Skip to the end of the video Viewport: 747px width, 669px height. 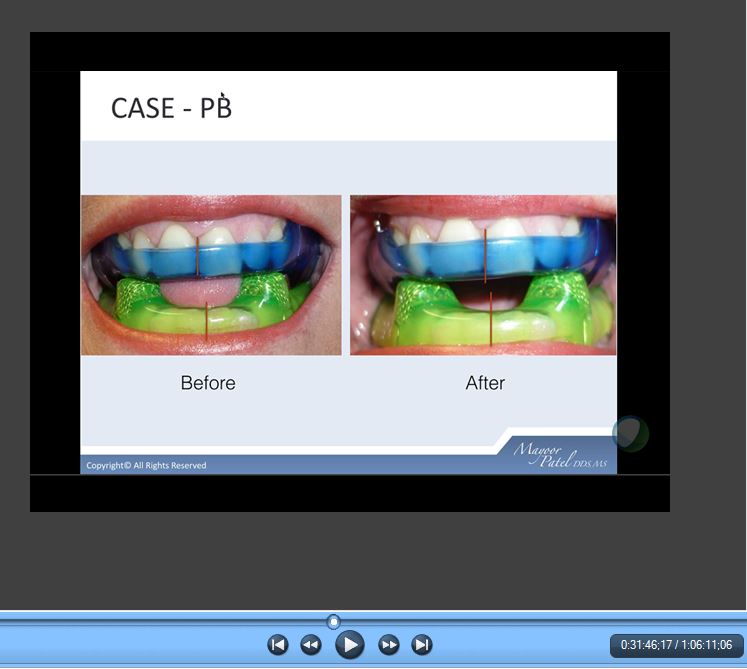[x=422, y=645]
